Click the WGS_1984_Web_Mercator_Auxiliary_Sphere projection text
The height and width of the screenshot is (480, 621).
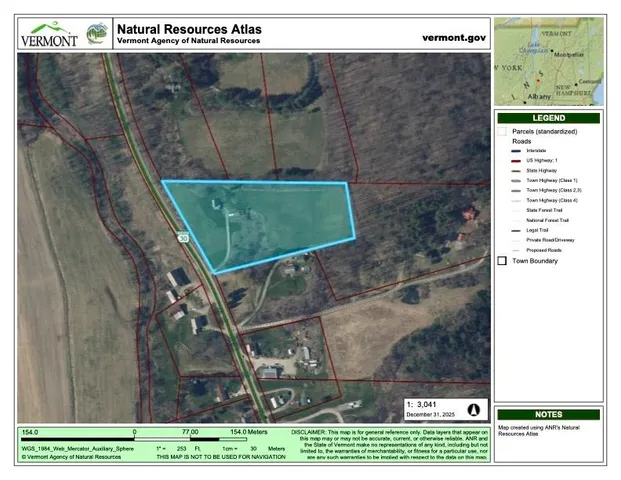78,449
